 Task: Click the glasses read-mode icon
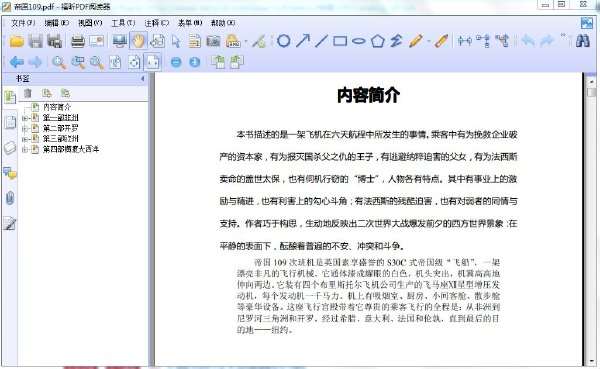point(157,41)
